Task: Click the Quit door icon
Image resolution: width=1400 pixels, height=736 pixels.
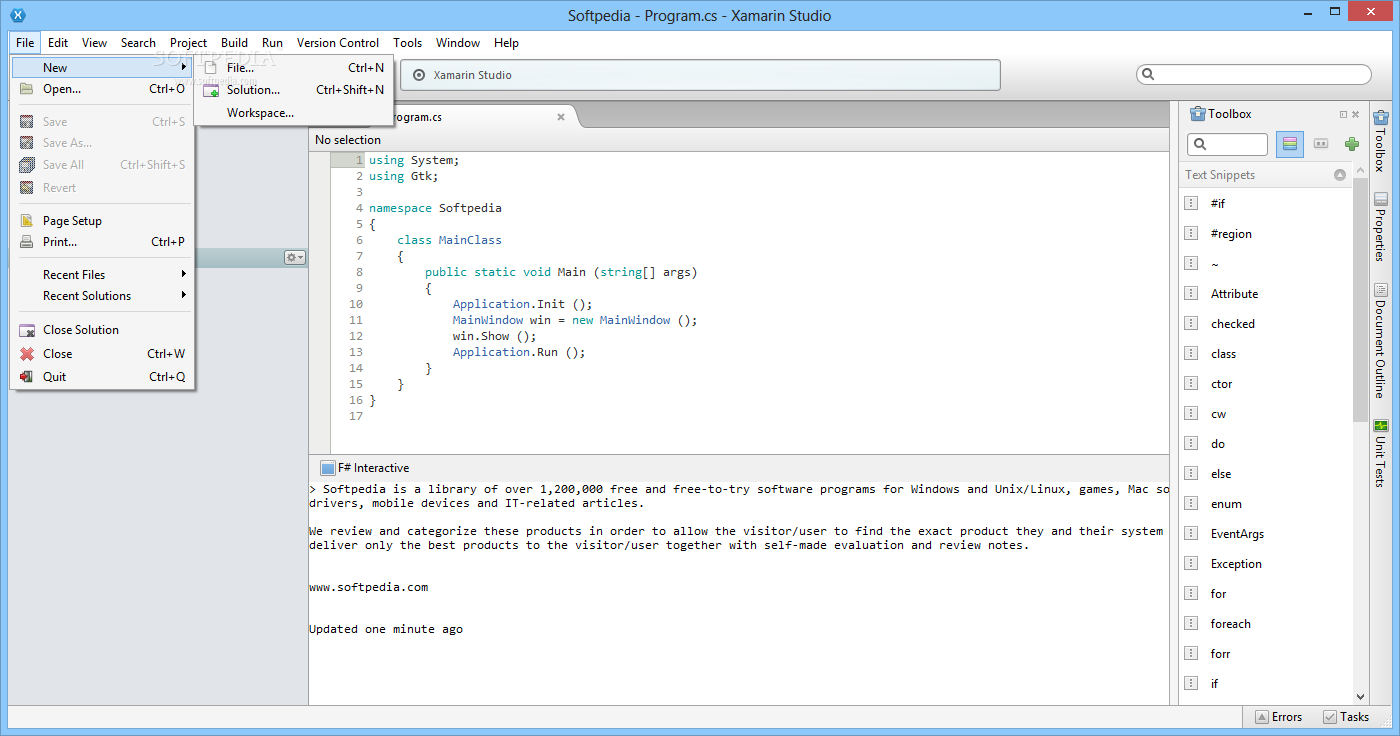Action: coord(27,377)
